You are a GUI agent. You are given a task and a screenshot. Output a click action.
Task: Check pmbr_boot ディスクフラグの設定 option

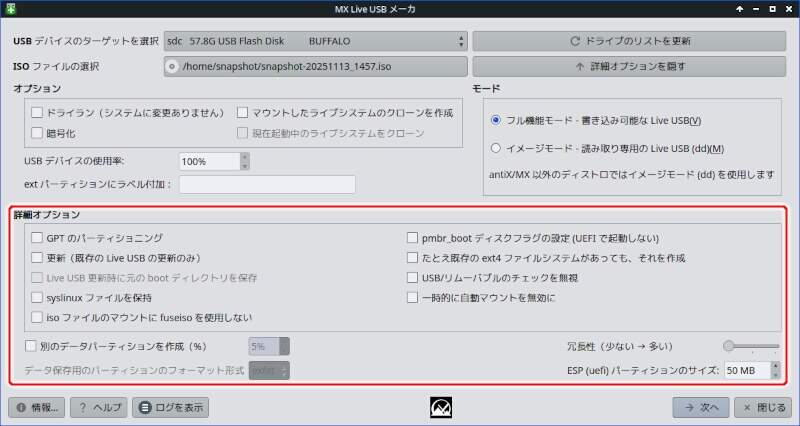[412, 238]
